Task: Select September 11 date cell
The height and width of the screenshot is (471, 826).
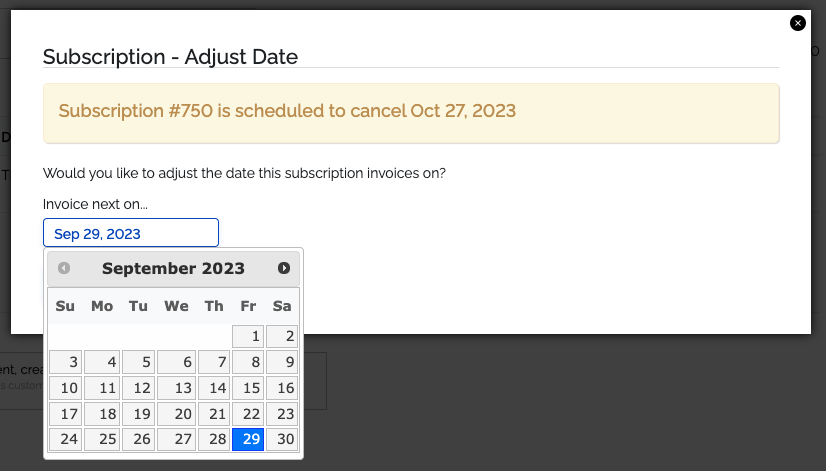Action: (102, 388)
